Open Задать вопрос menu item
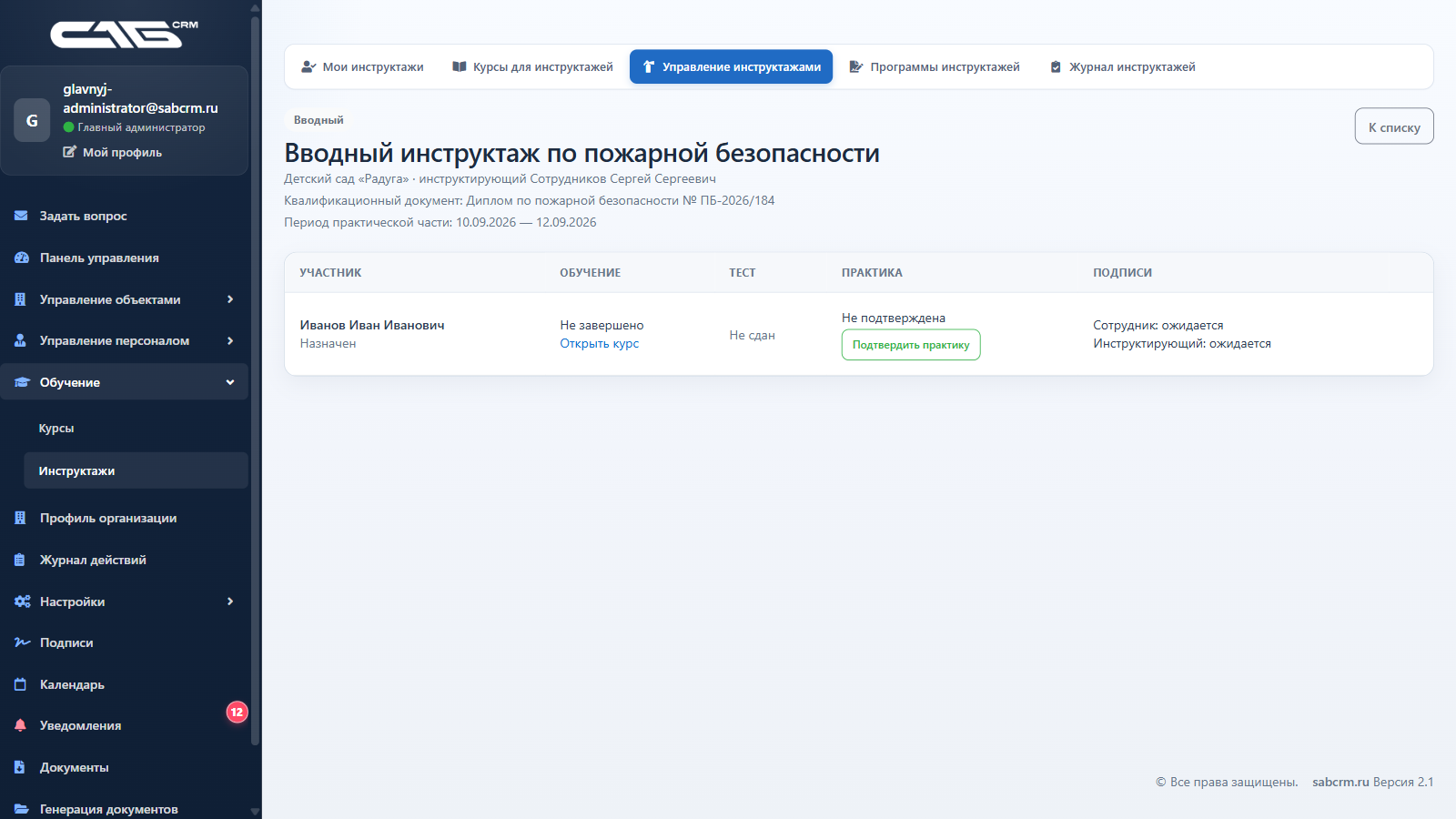The width and height of the screenshot is (1456, 819). coord(124,216)
